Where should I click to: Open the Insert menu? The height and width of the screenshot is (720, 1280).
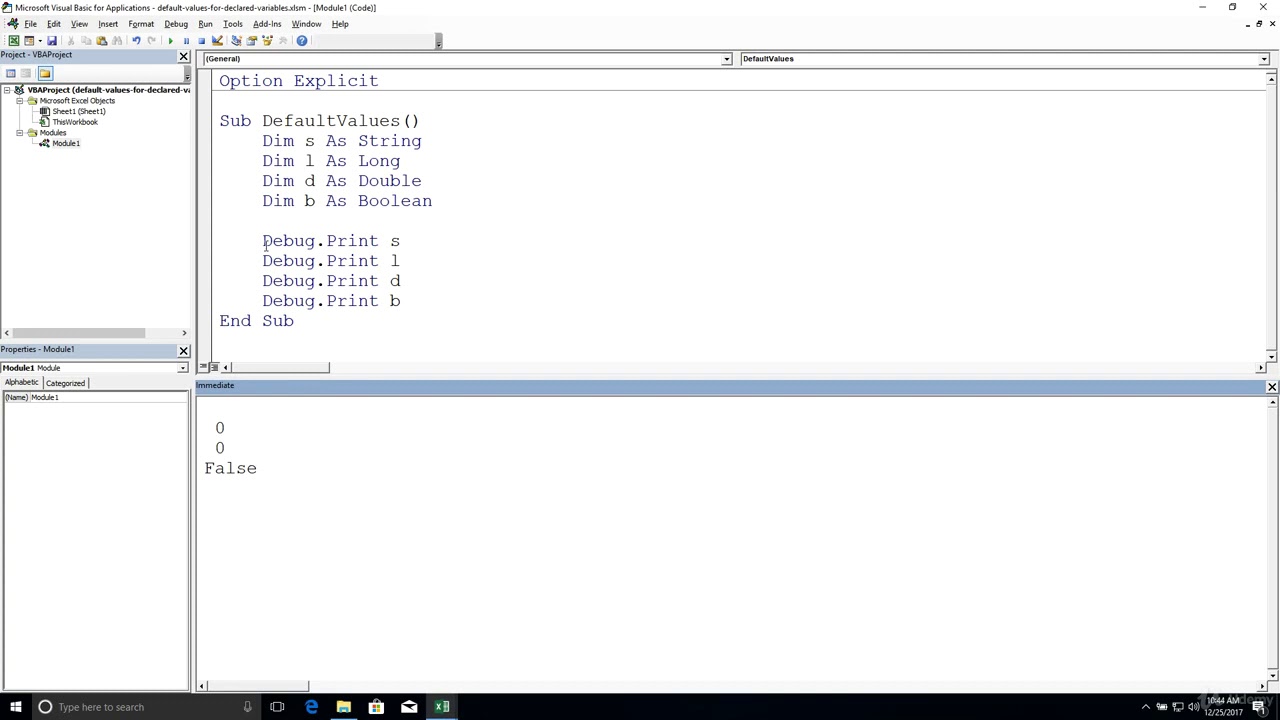(108, 24)
